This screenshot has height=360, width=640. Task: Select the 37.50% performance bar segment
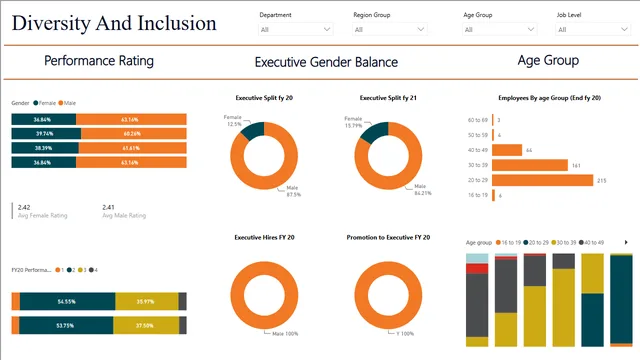point(146,325)
